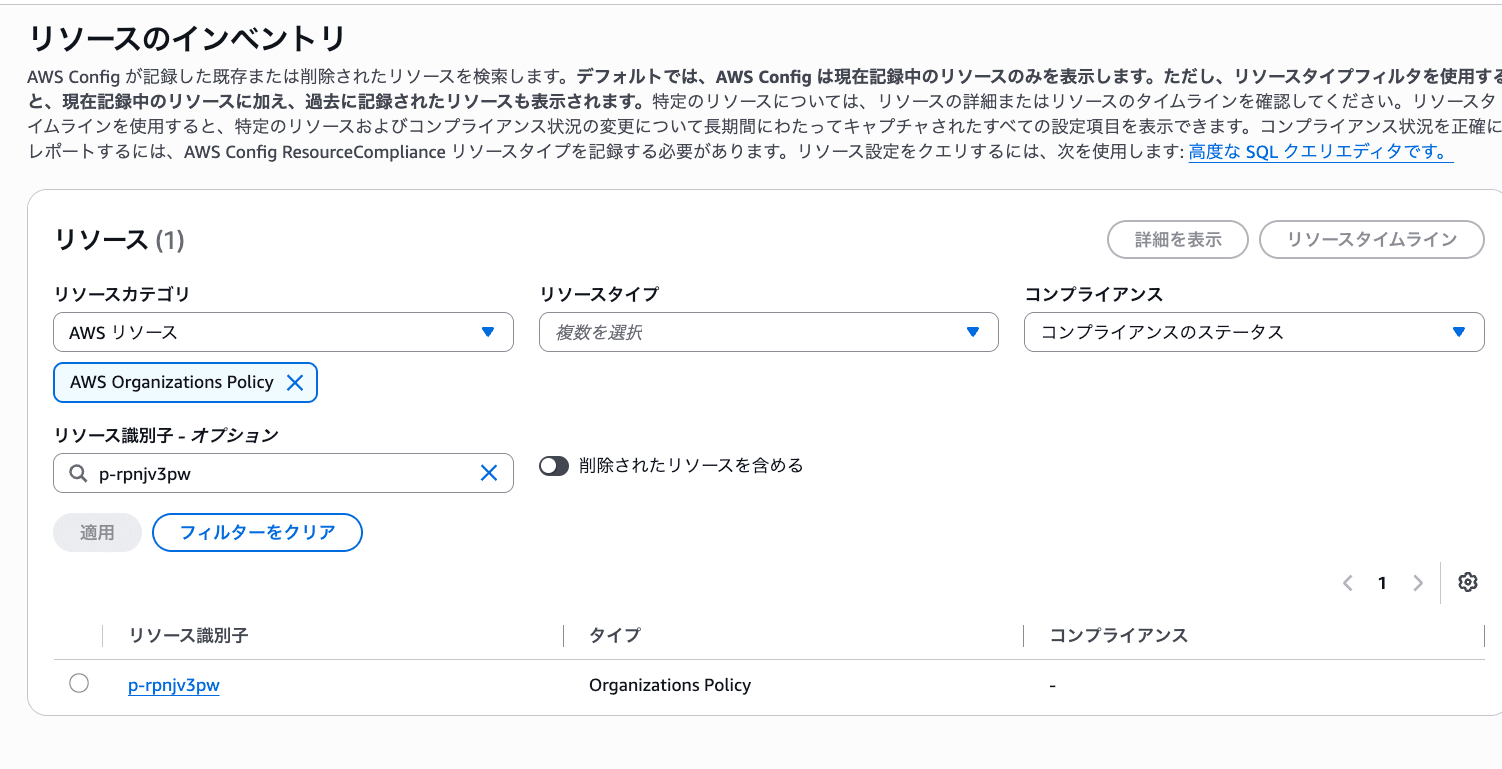The width and height of the screenshot is (1502, 769).
Task: Click the 詳細を表示 button
Action: [x=1178, y=240]
